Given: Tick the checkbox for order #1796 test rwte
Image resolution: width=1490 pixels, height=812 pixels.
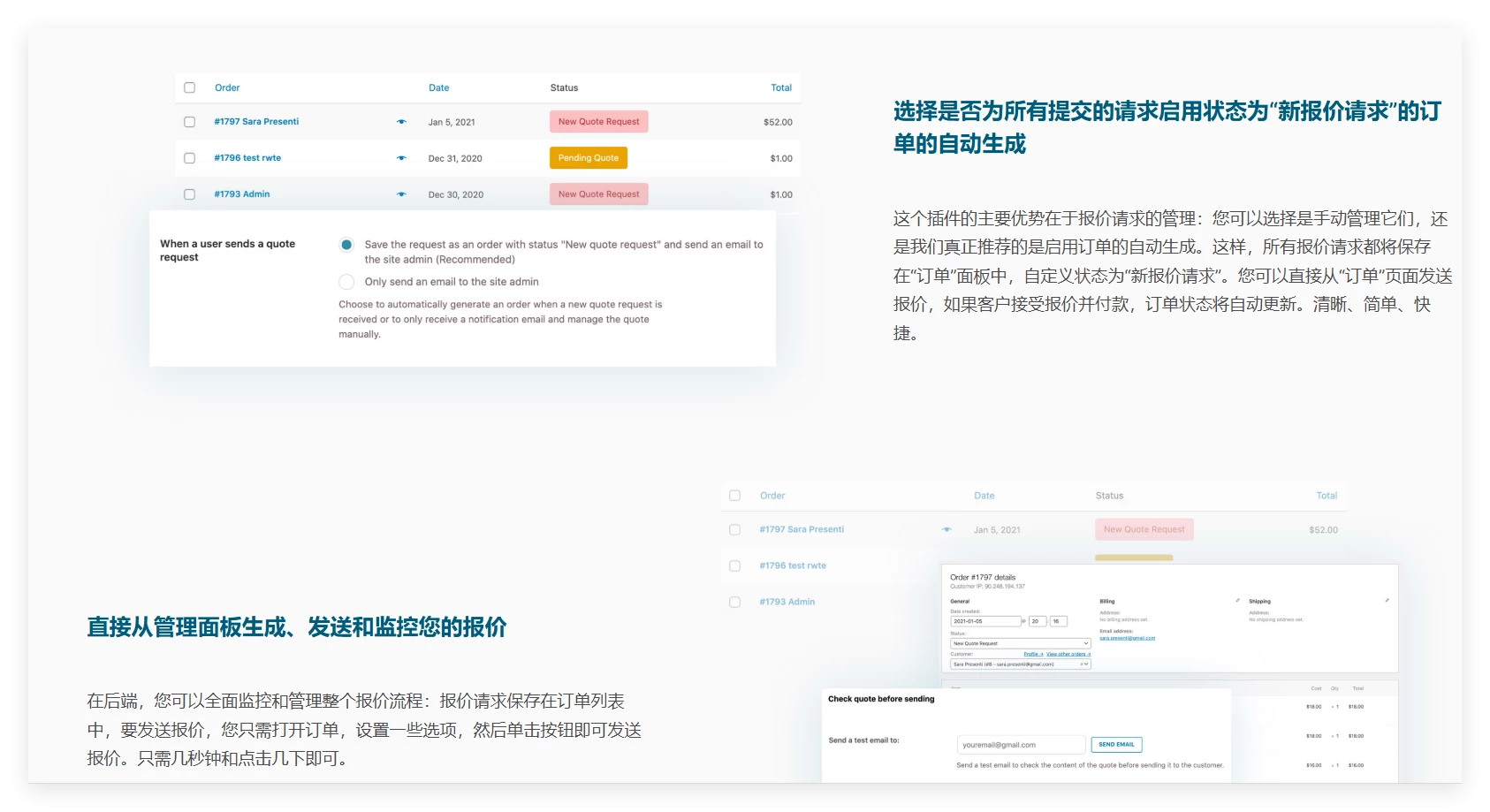Looking at the screenshot, I should (x=189, y=158).
